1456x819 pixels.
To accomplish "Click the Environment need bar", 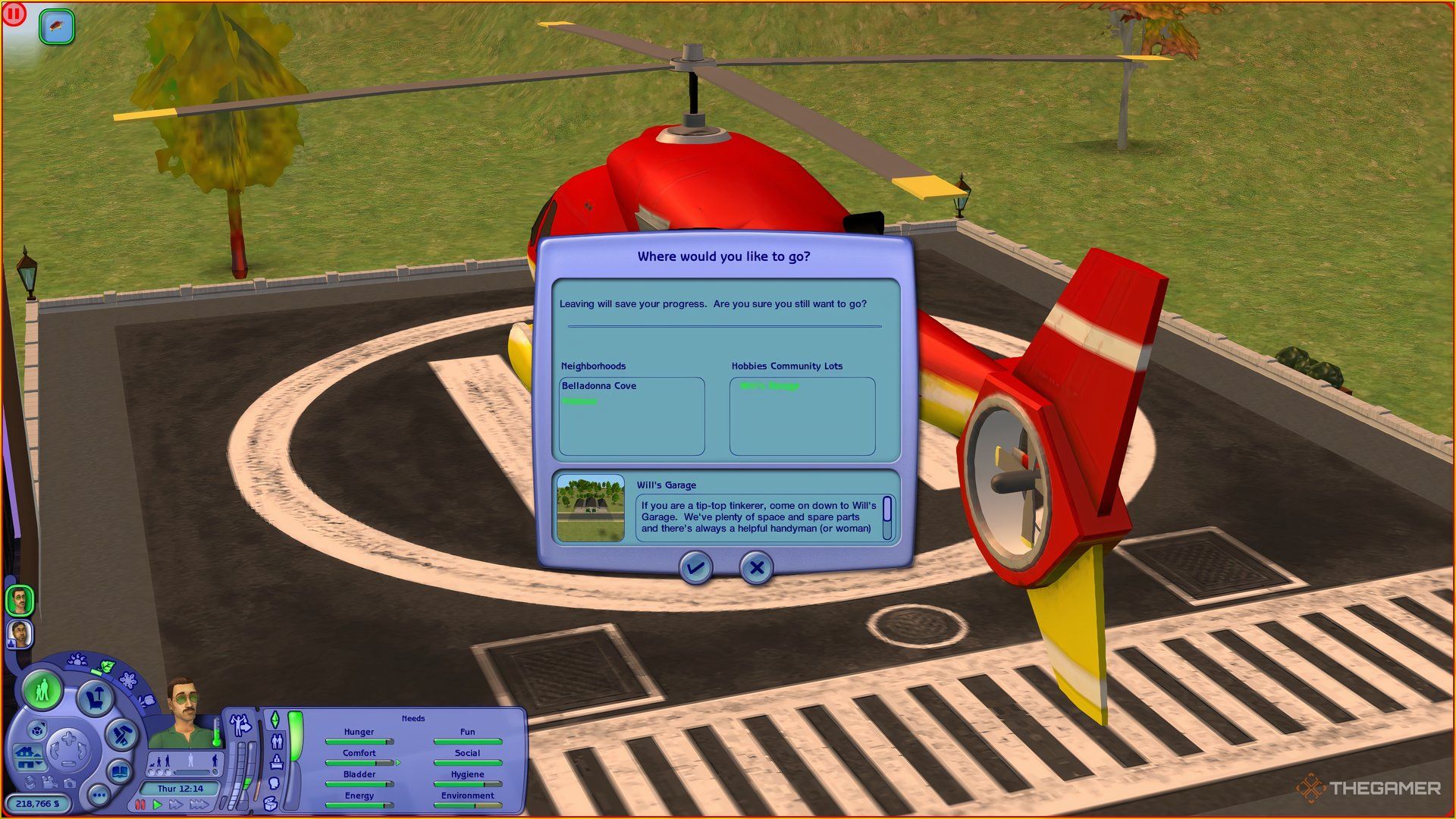I will (468, 805).
